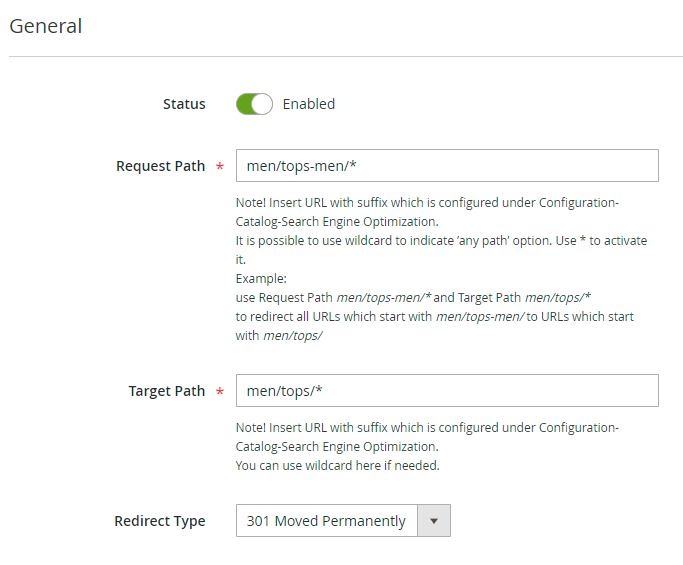This screenshot has height=565, width=683.
Task: Focus the Target Path input field
Action: (x=447, y=391)
